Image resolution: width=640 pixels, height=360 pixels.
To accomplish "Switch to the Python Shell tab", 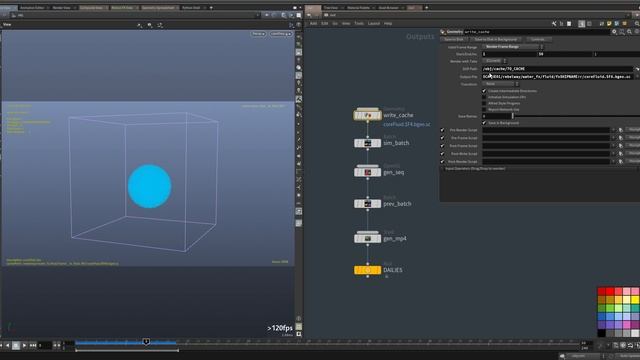I will point(191,8).
